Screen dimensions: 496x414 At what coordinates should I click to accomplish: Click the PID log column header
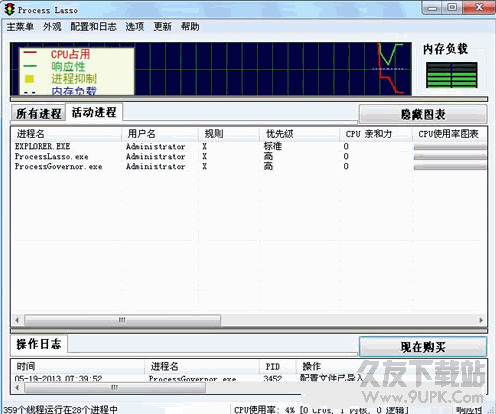click(x=277, y=366)
